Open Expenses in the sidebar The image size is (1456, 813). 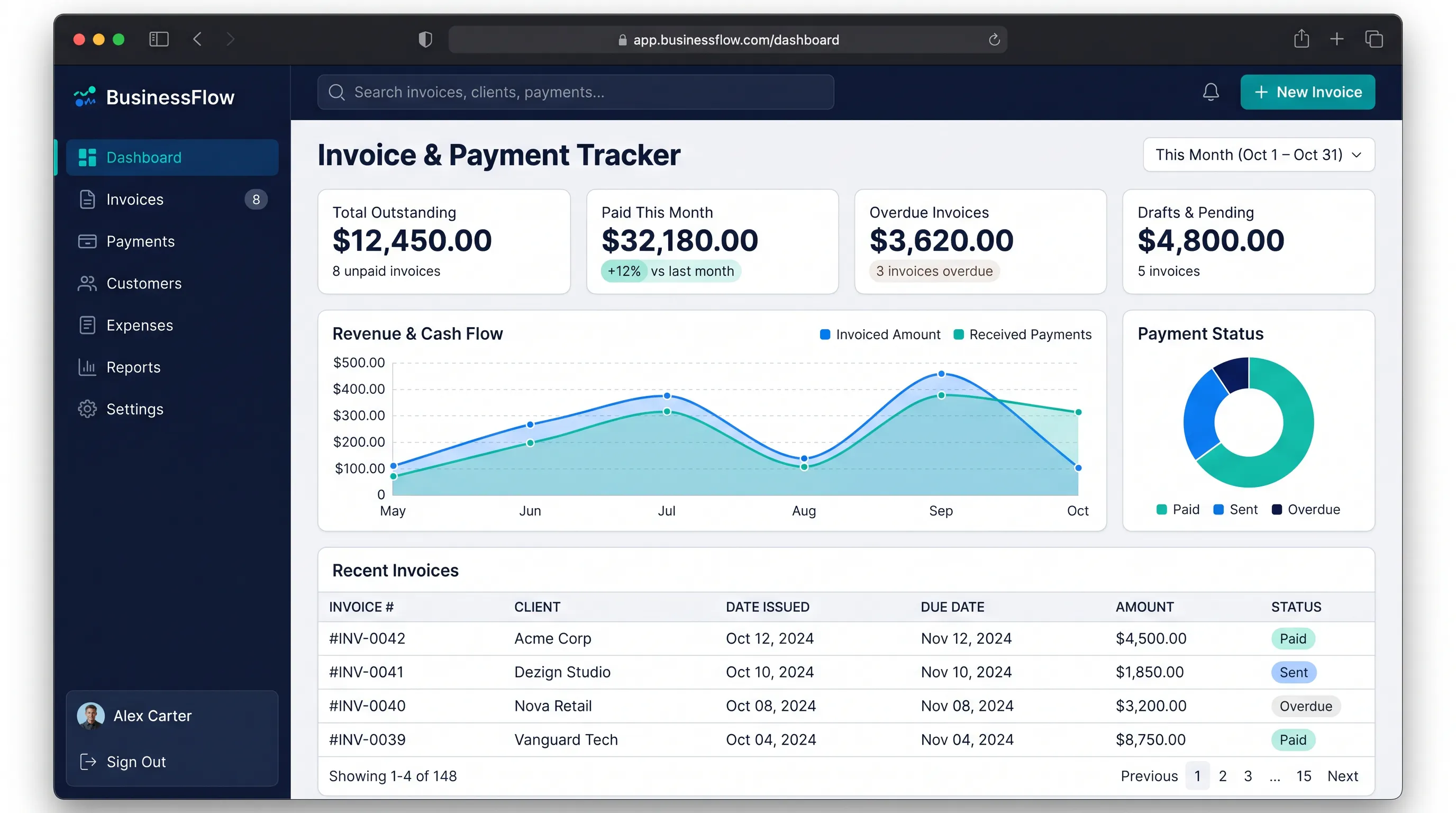pyautogui.click(x=172, y=325)
